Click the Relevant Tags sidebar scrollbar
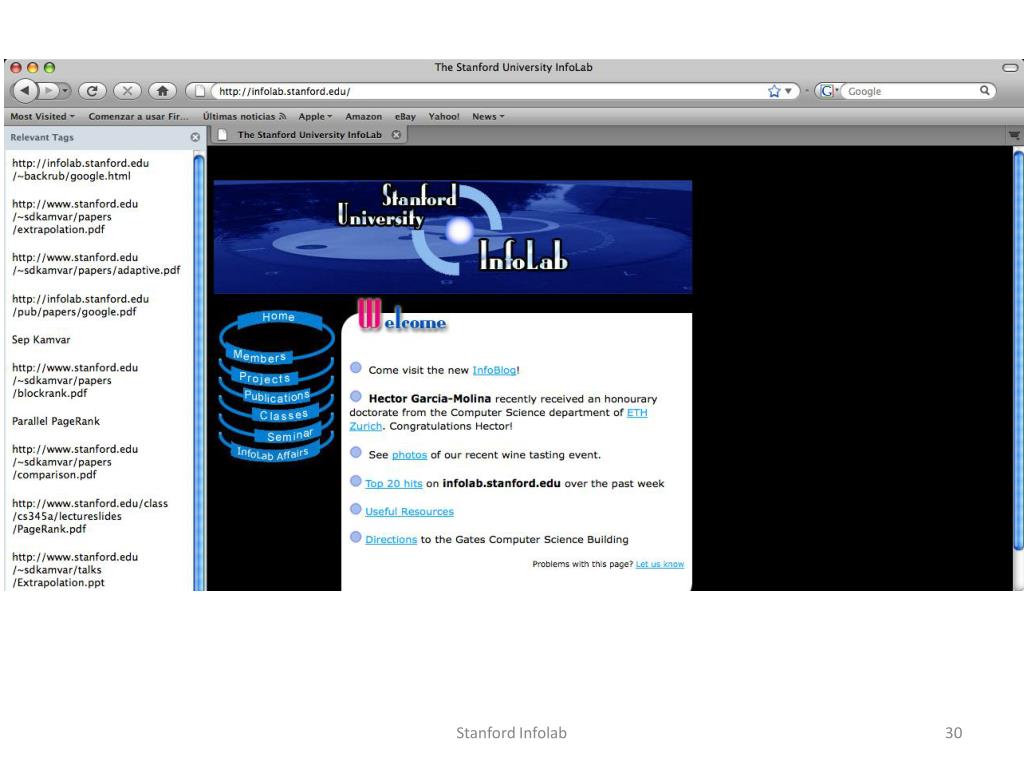Screen dimensions: 1024x768 pos(199,371)
